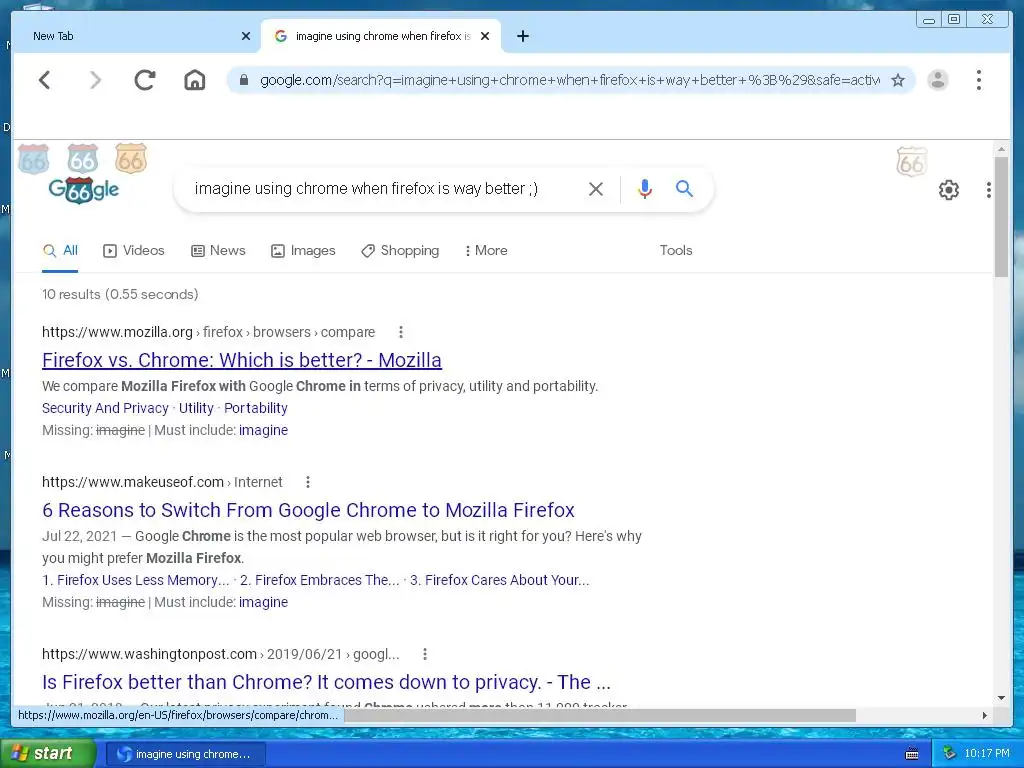Start voice search with the microphone icon

click(645, 189)
